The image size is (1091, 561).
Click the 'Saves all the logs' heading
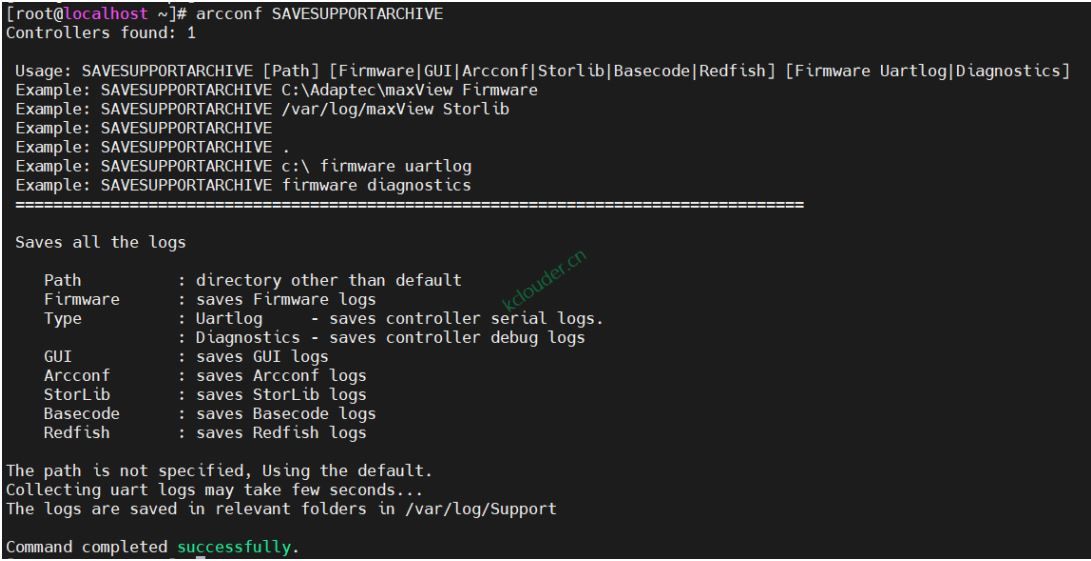[101, 242]
